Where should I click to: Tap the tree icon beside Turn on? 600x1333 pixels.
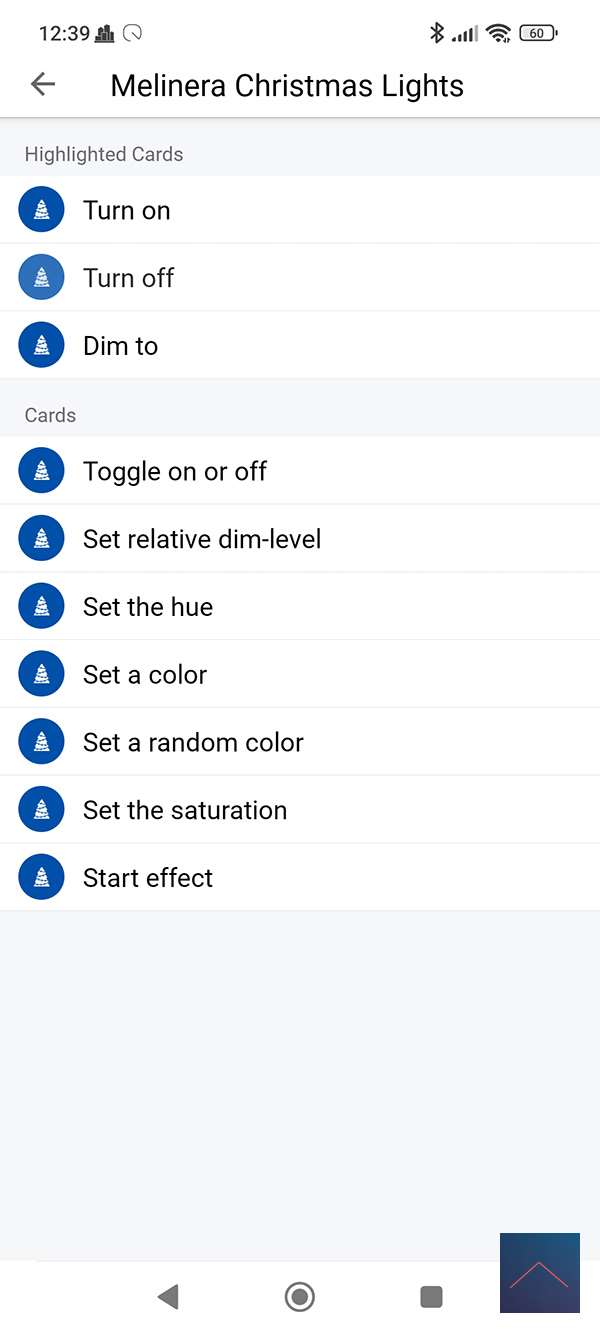[42, 210]
